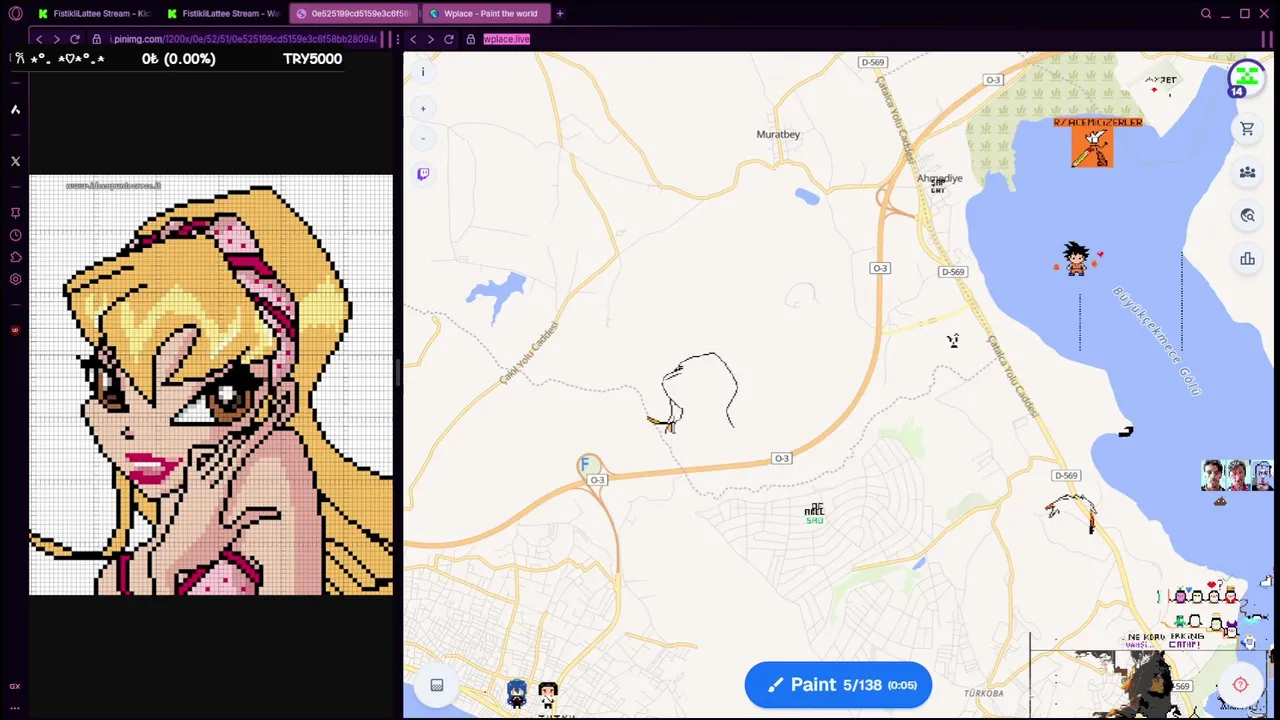
Task: Open the user profile avatar with level 14
Action: 1246,78
